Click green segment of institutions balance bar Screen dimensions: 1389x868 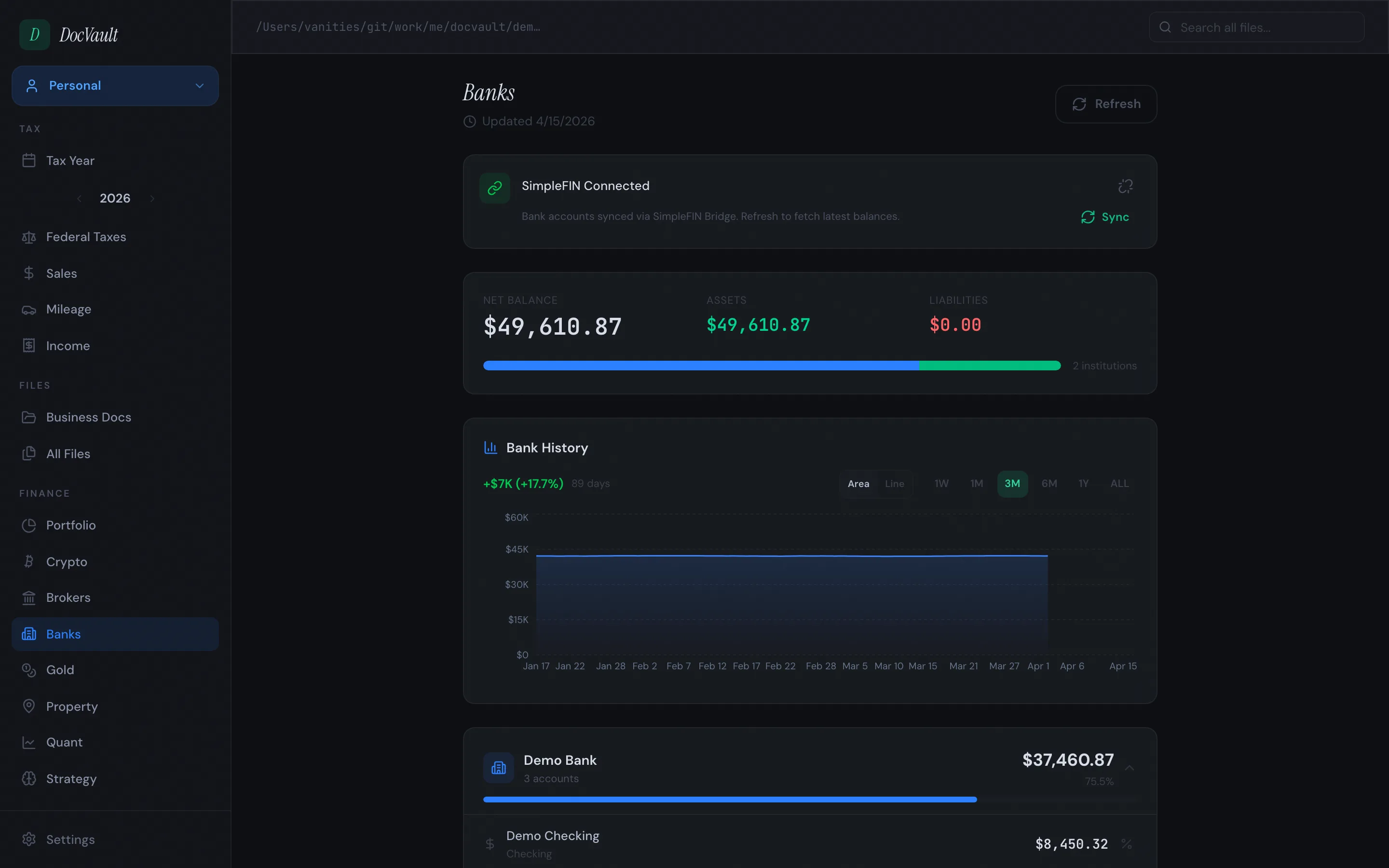point(990,366)
